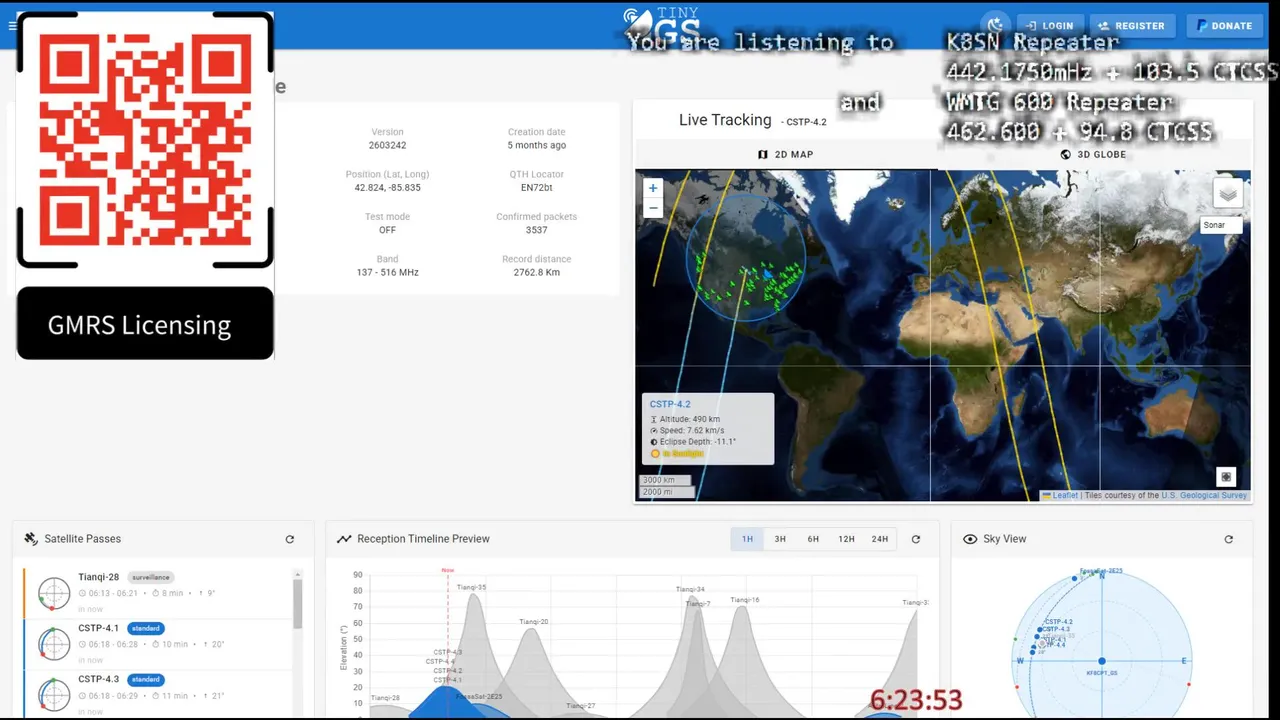The image size is (1280, 720).
Task: Click the CSTP-4.1 polar pass icon
Action: [x=54, y=644]
